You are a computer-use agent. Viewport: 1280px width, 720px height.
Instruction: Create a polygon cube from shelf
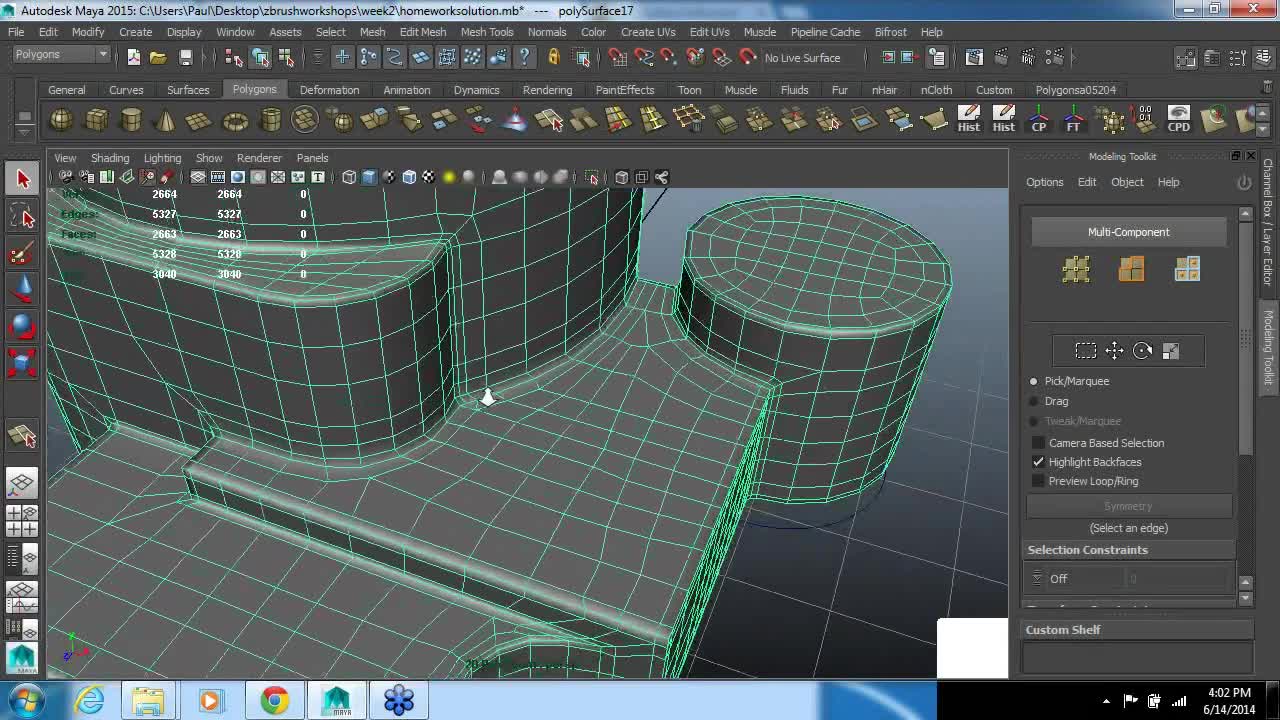click(96, 121)
